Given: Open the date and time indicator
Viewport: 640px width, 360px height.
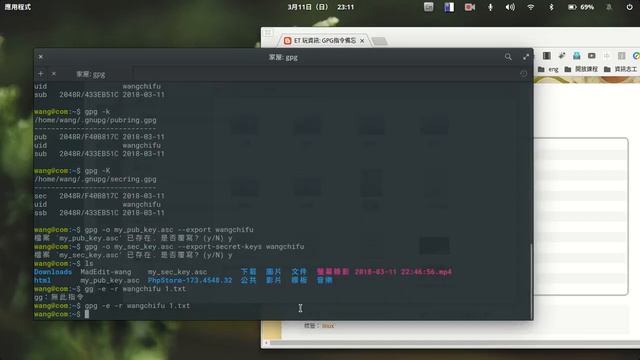Looking at the screenshot, I should pos(320,7).
